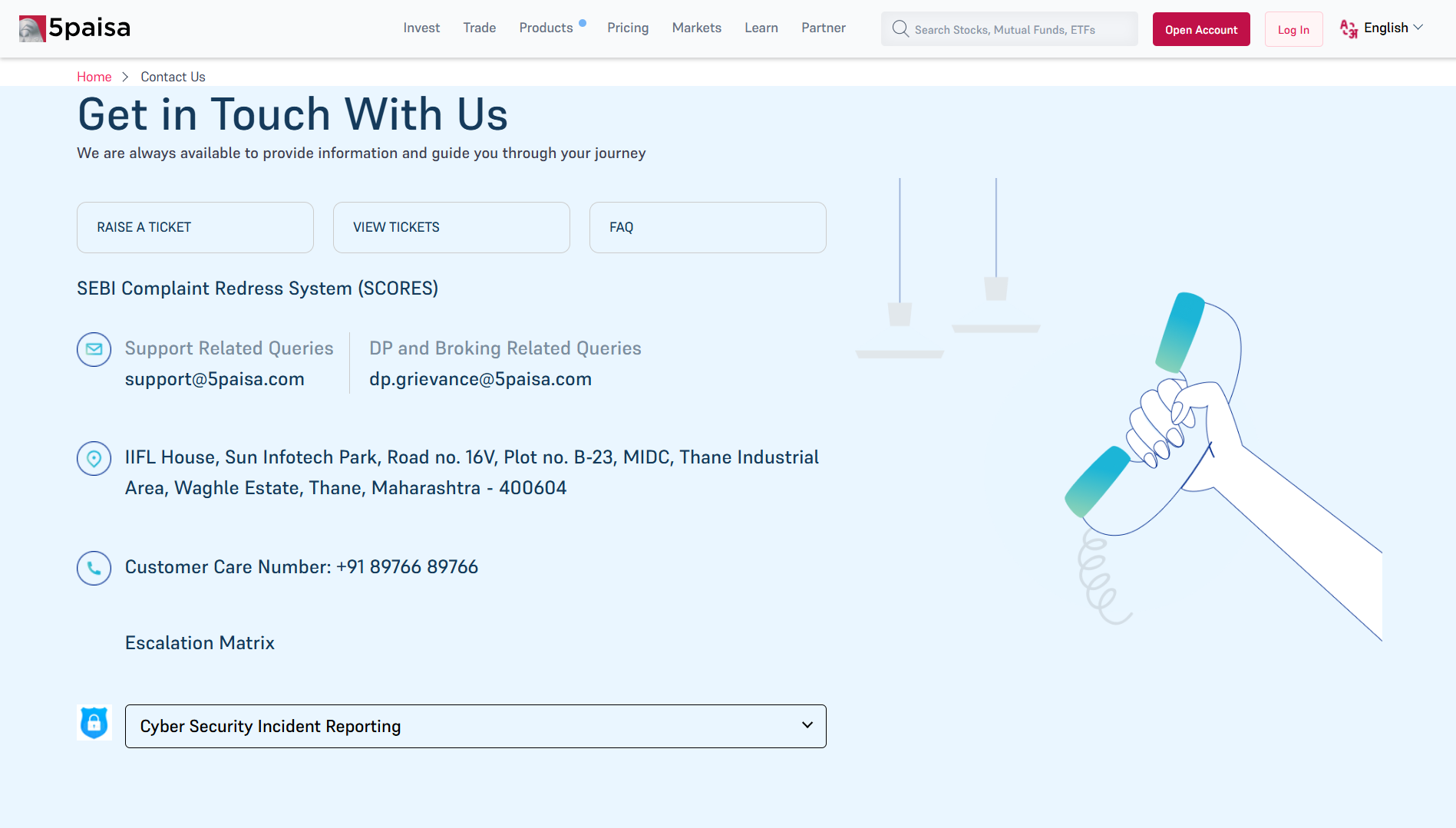Click the email envelope icon

coord(94,349)
